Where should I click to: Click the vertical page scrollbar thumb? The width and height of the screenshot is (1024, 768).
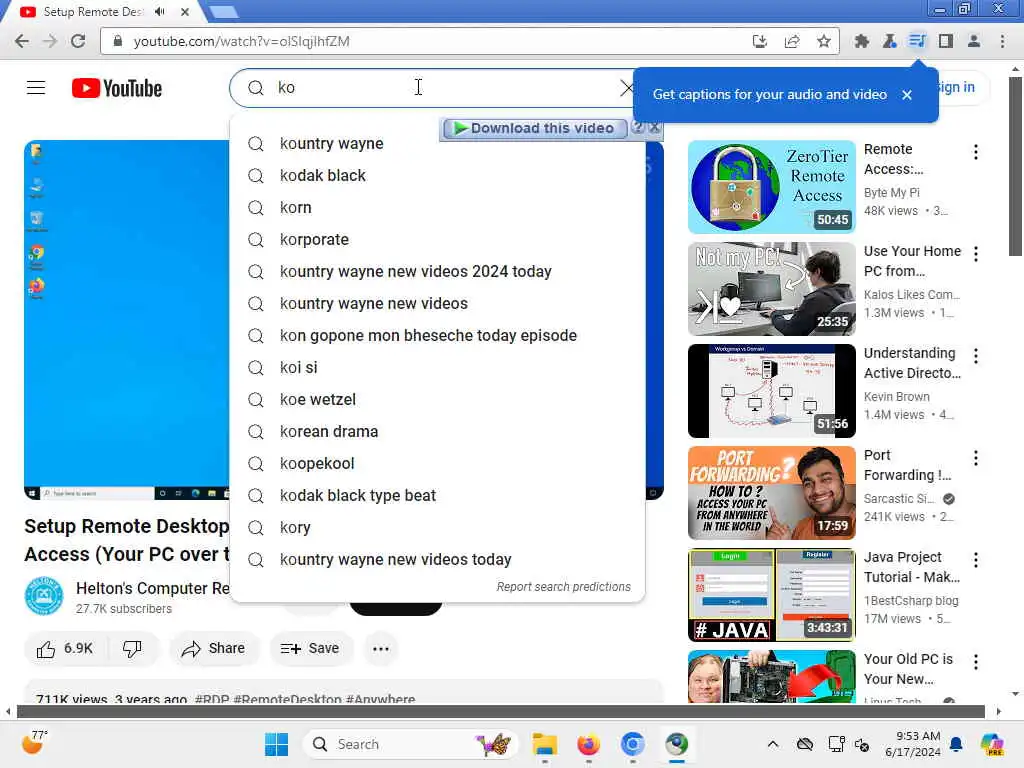tap(1015, 167)
